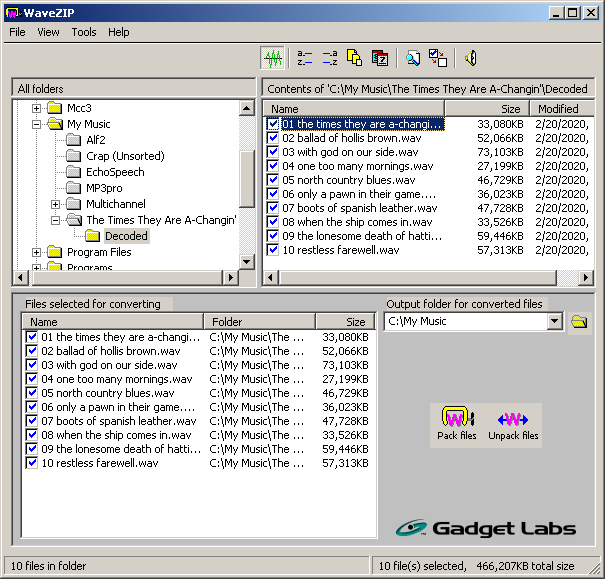Uncheck '09 the lonesome death of hatti' in selected files
The width and height of the screenshot is (605, 579).
tap(32, 449)
